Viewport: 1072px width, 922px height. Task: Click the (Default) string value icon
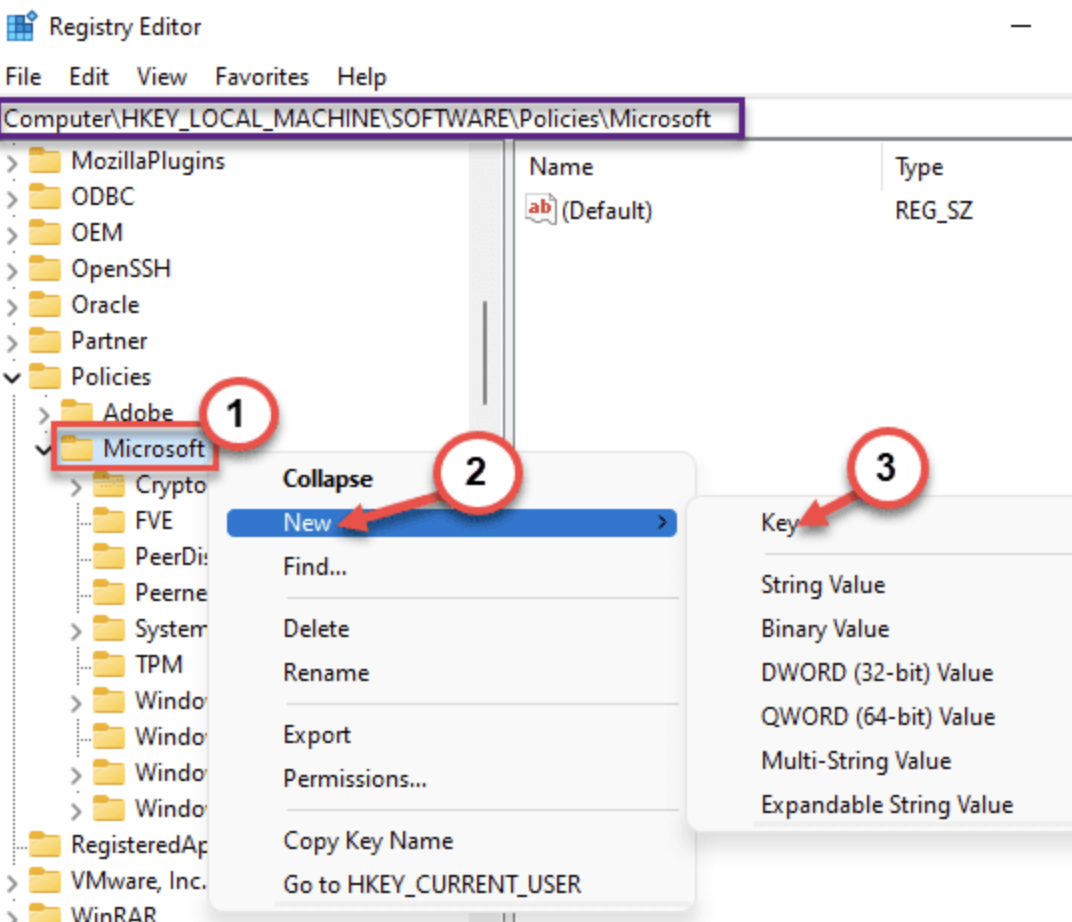click(x=540, y=210)
